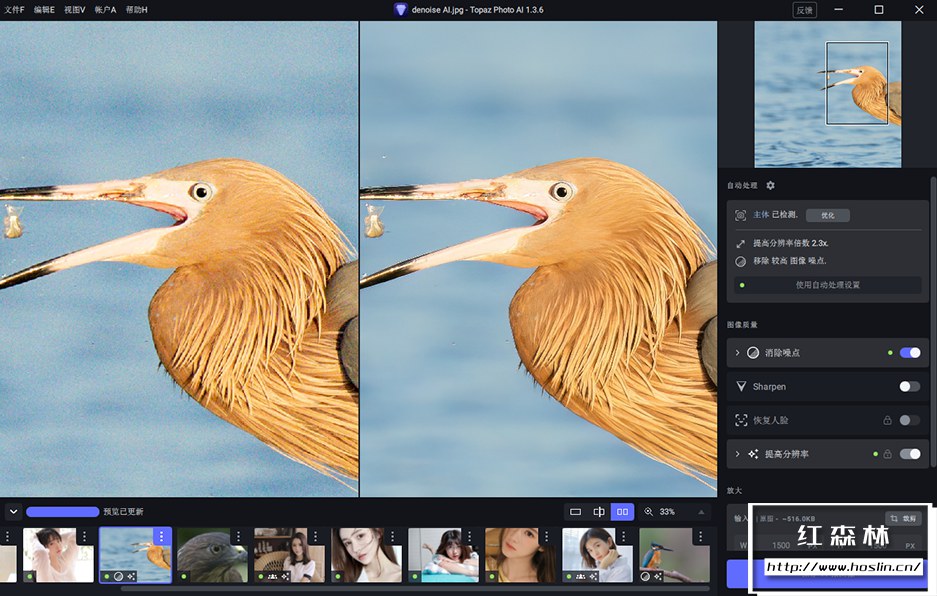Open the 文件F menu
This screenshot has width=937, height=596.
coord(14,10)
